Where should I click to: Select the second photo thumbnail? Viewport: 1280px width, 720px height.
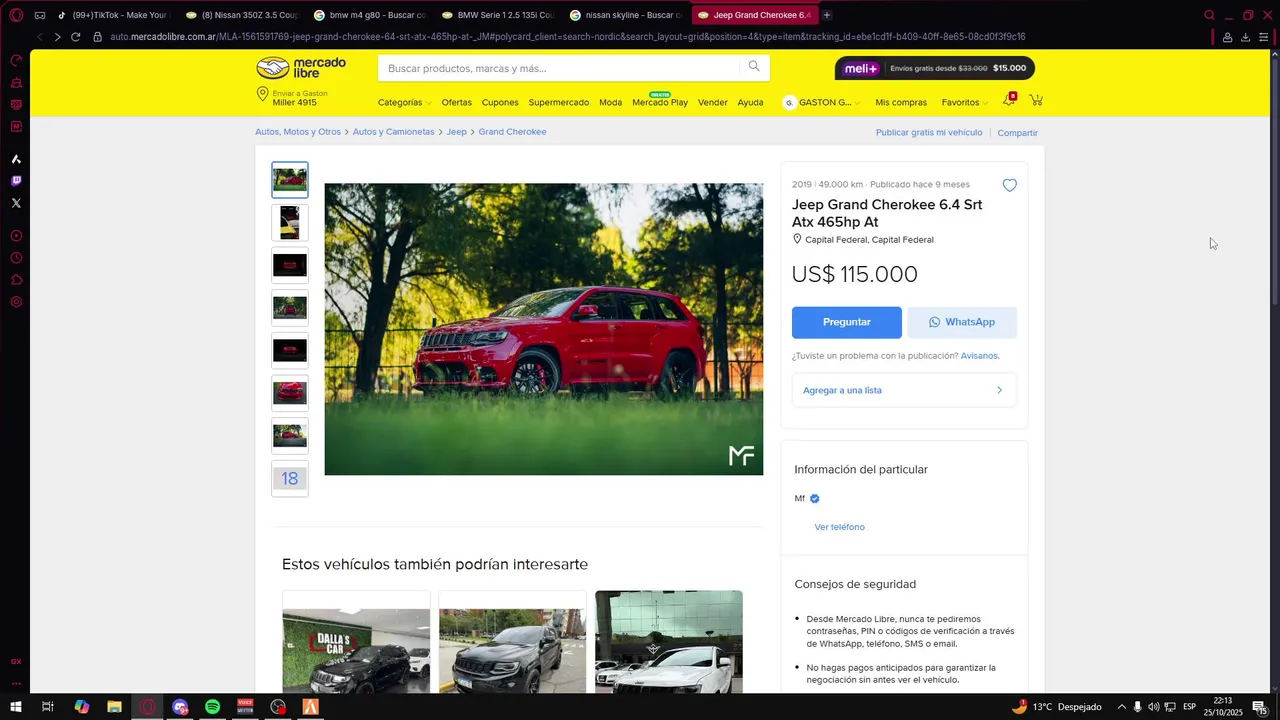click(290, 222)
